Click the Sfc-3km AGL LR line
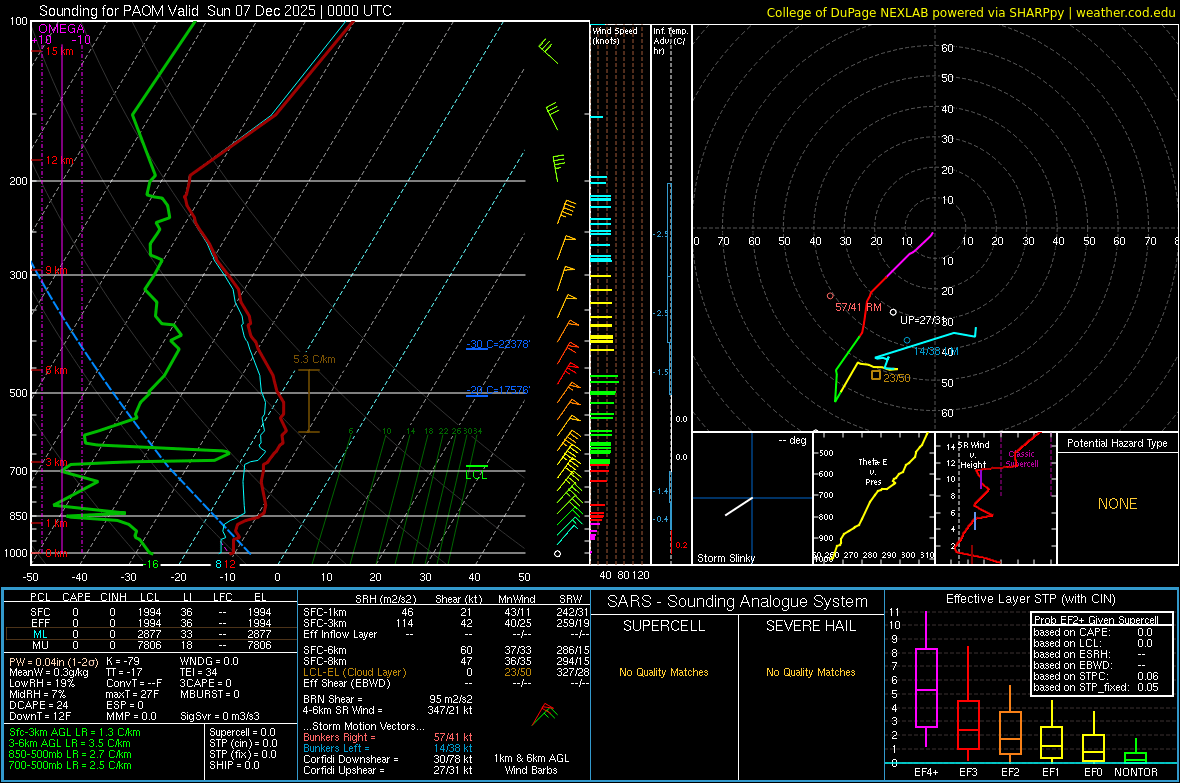This screenshot has width=1180, height=783. [x=75, y=732]
